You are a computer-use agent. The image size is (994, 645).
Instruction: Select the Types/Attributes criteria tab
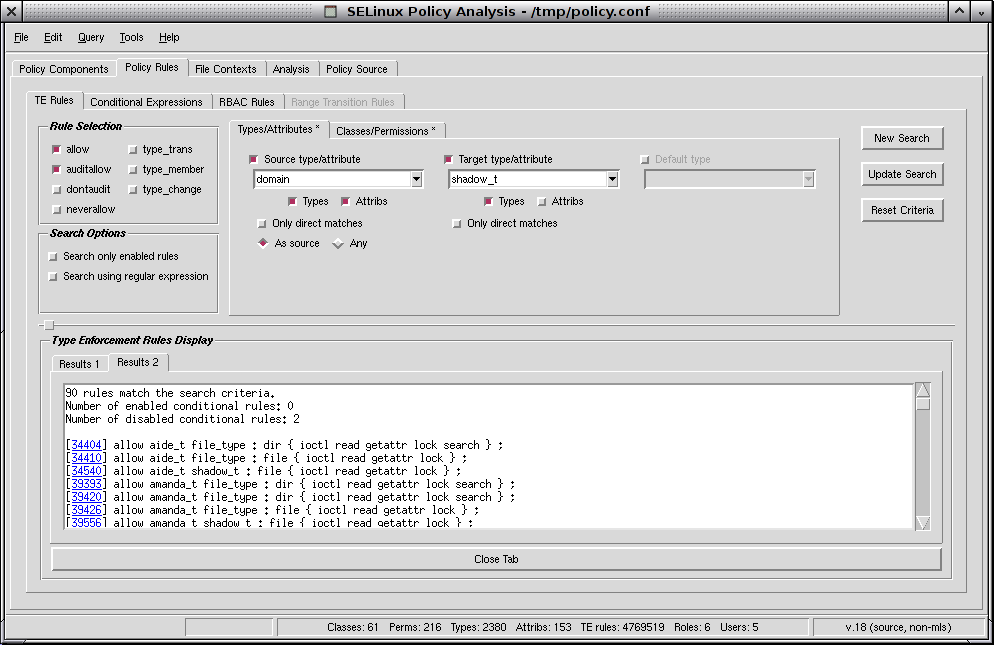coord(278,129)
